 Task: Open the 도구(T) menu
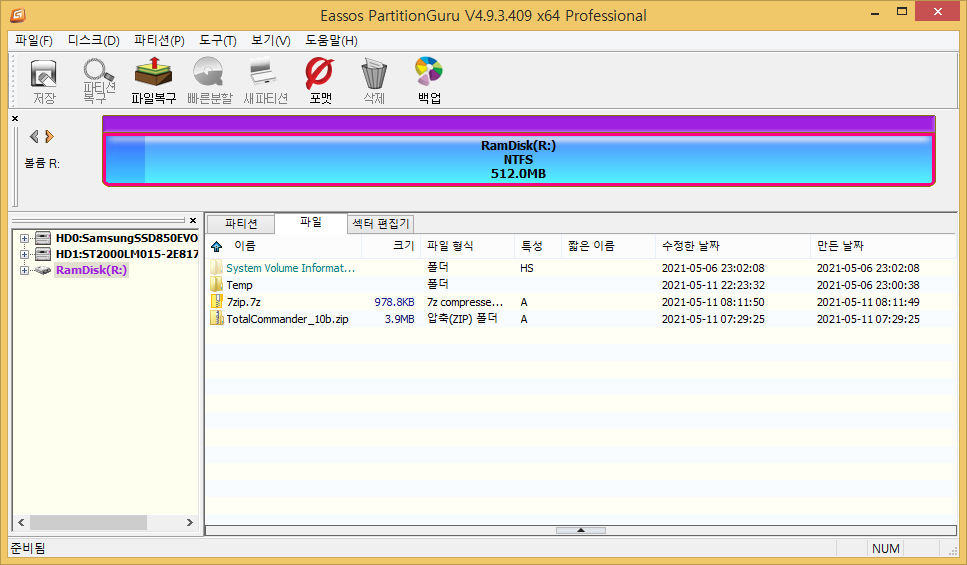218,41
